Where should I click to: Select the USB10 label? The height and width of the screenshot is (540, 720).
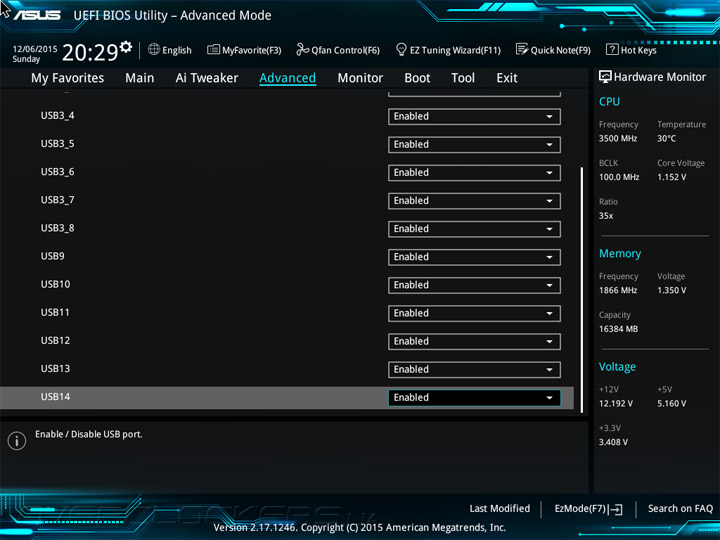click(56, 284)
